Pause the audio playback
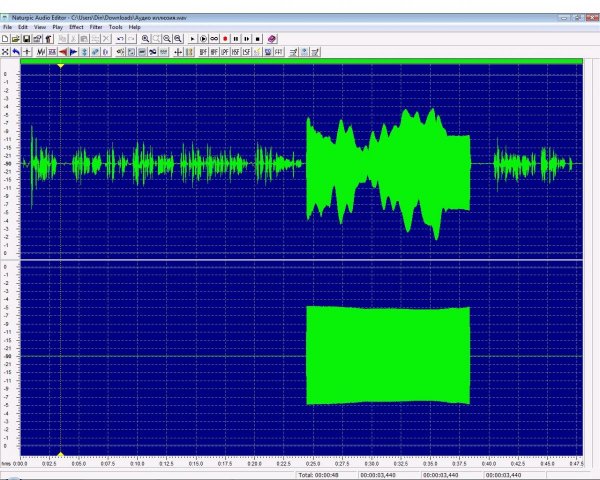Image resolution: width=600 pixels, height=480 pixels. tap(236, 39)
